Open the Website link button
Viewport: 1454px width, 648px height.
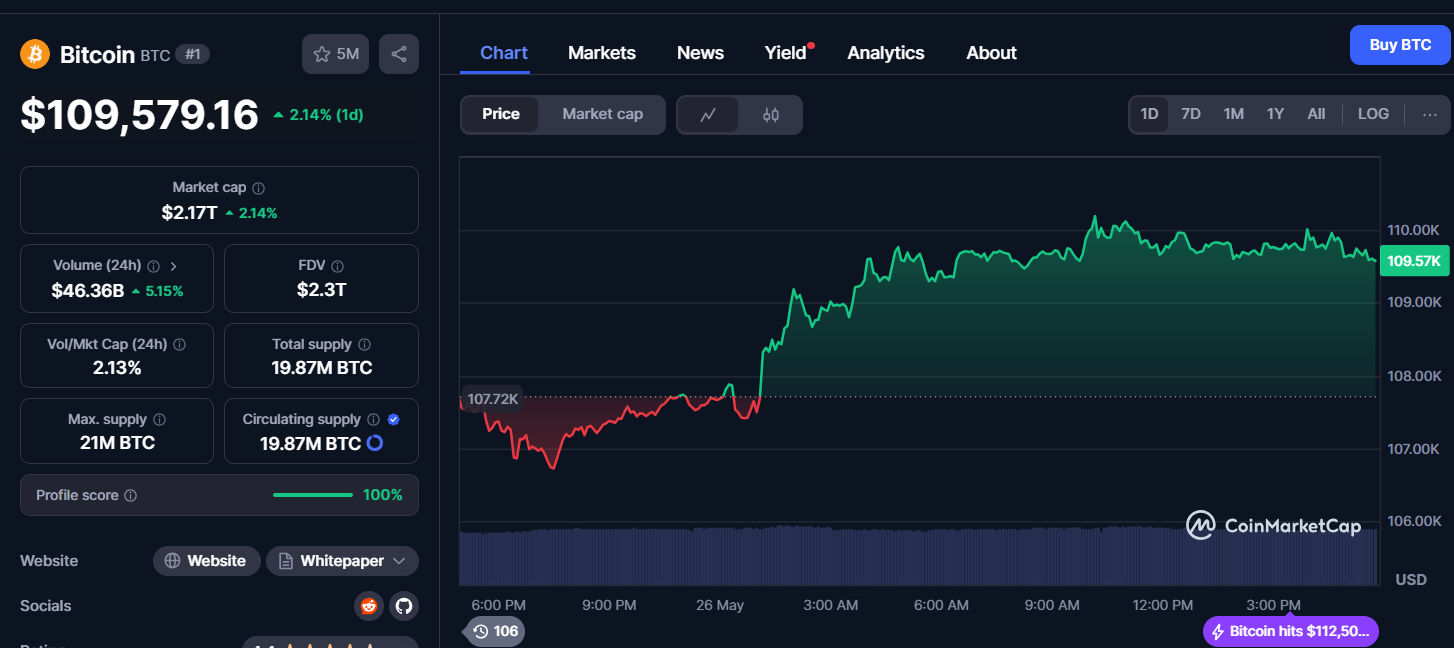coord(206,561)
